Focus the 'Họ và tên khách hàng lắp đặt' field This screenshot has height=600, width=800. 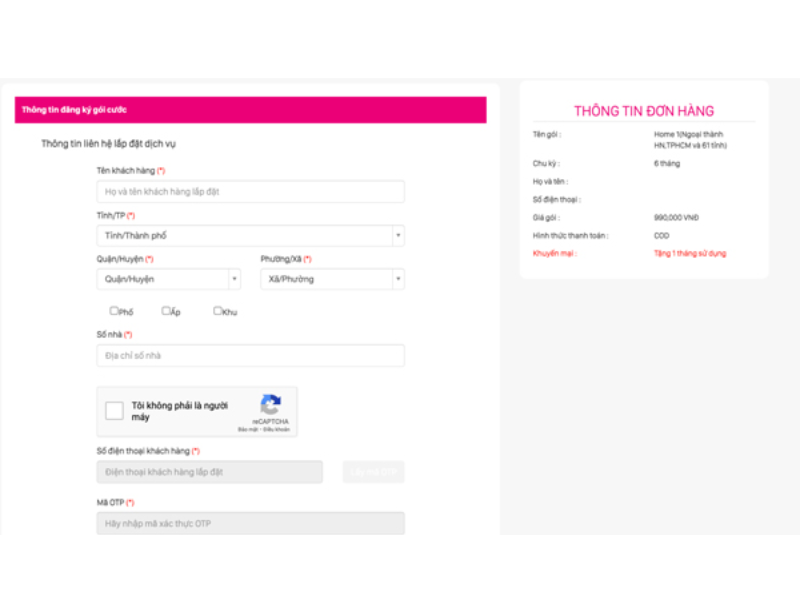point(250,191)
